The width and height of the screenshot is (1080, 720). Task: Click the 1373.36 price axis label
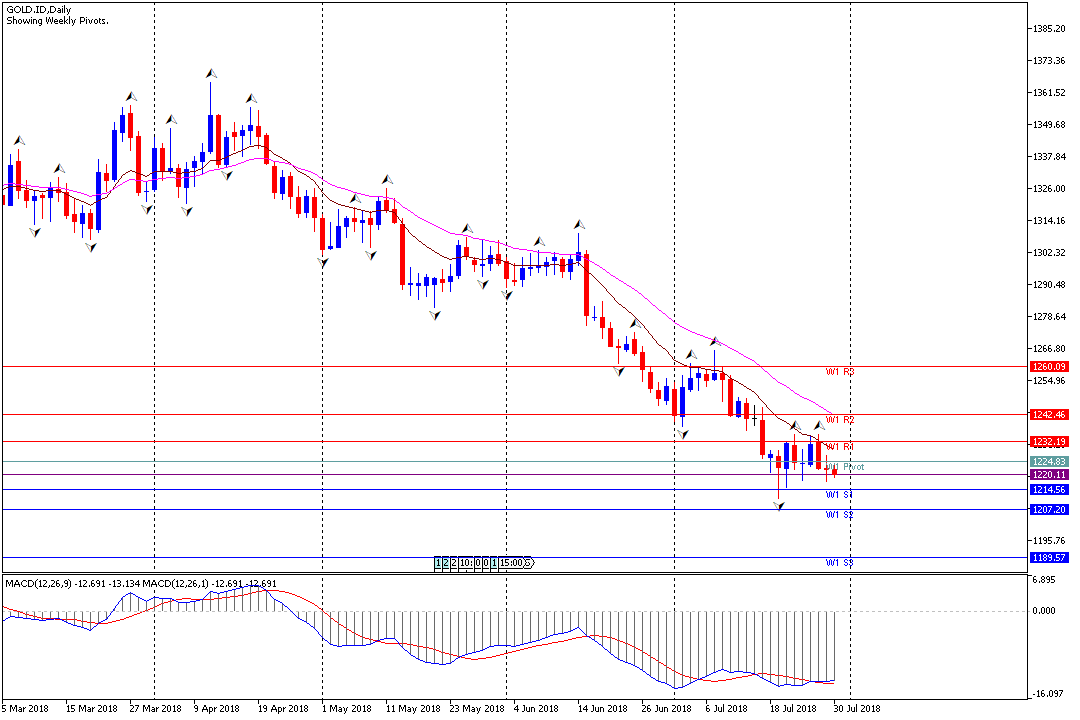[x=1049, y=61]
